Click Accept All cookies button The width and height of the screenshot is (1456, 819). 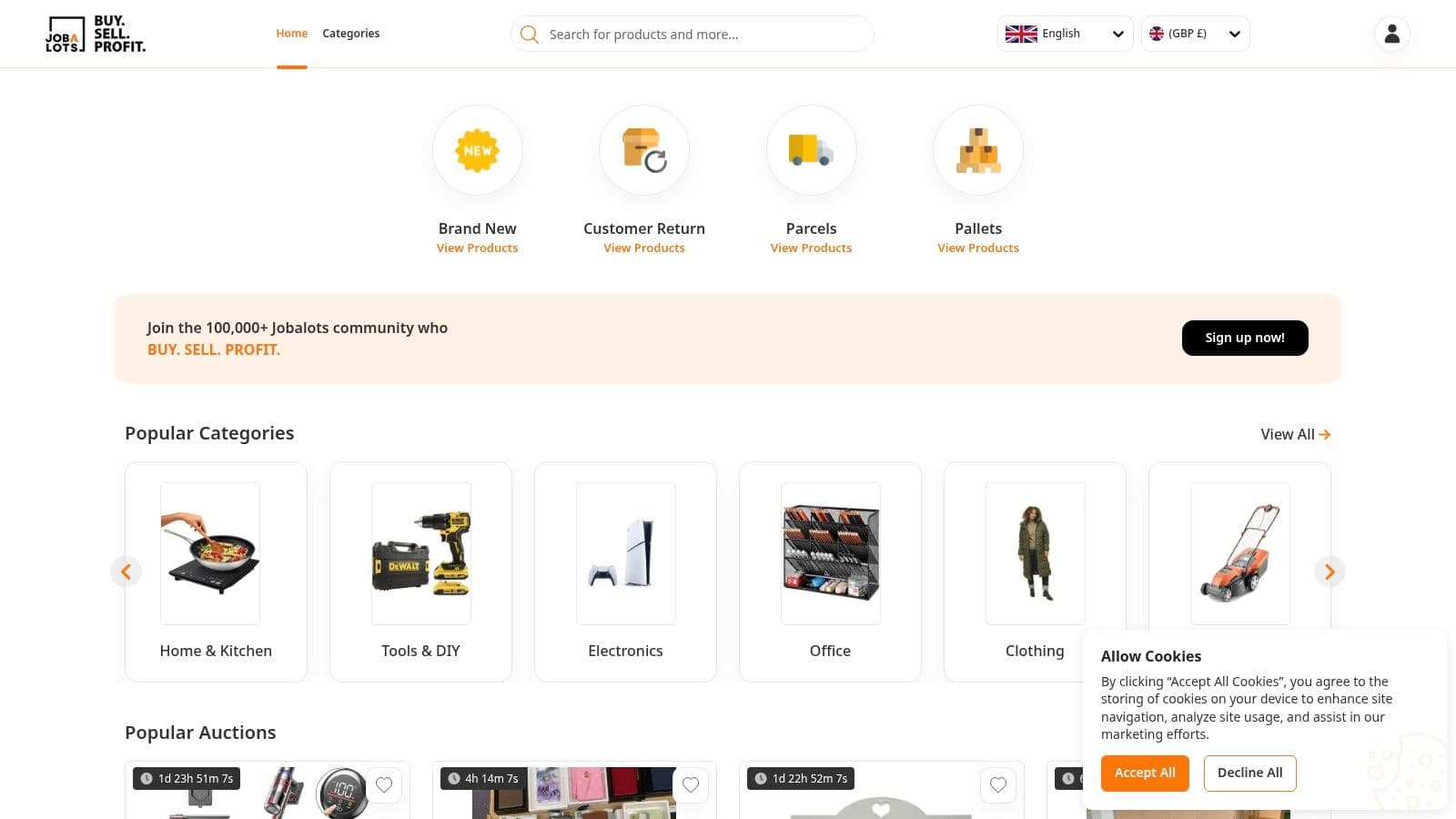(x=1144, y=773)
